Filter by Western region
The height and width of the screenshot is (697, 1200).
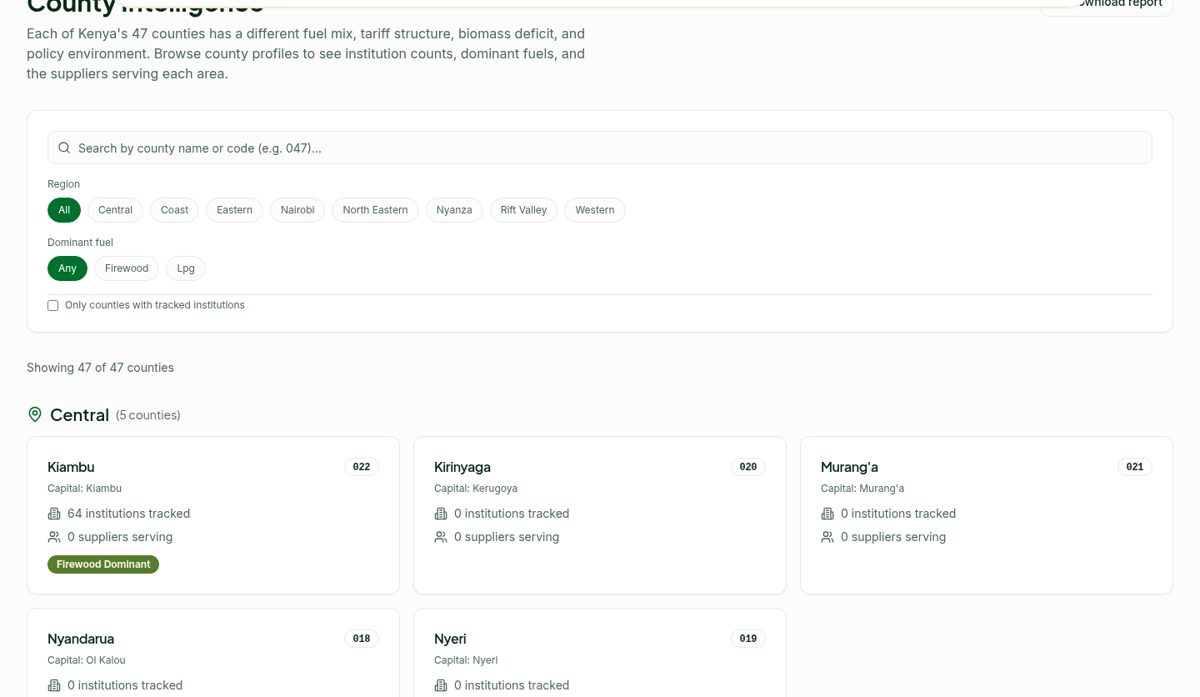pyautogui.click(x=595, y=210)
